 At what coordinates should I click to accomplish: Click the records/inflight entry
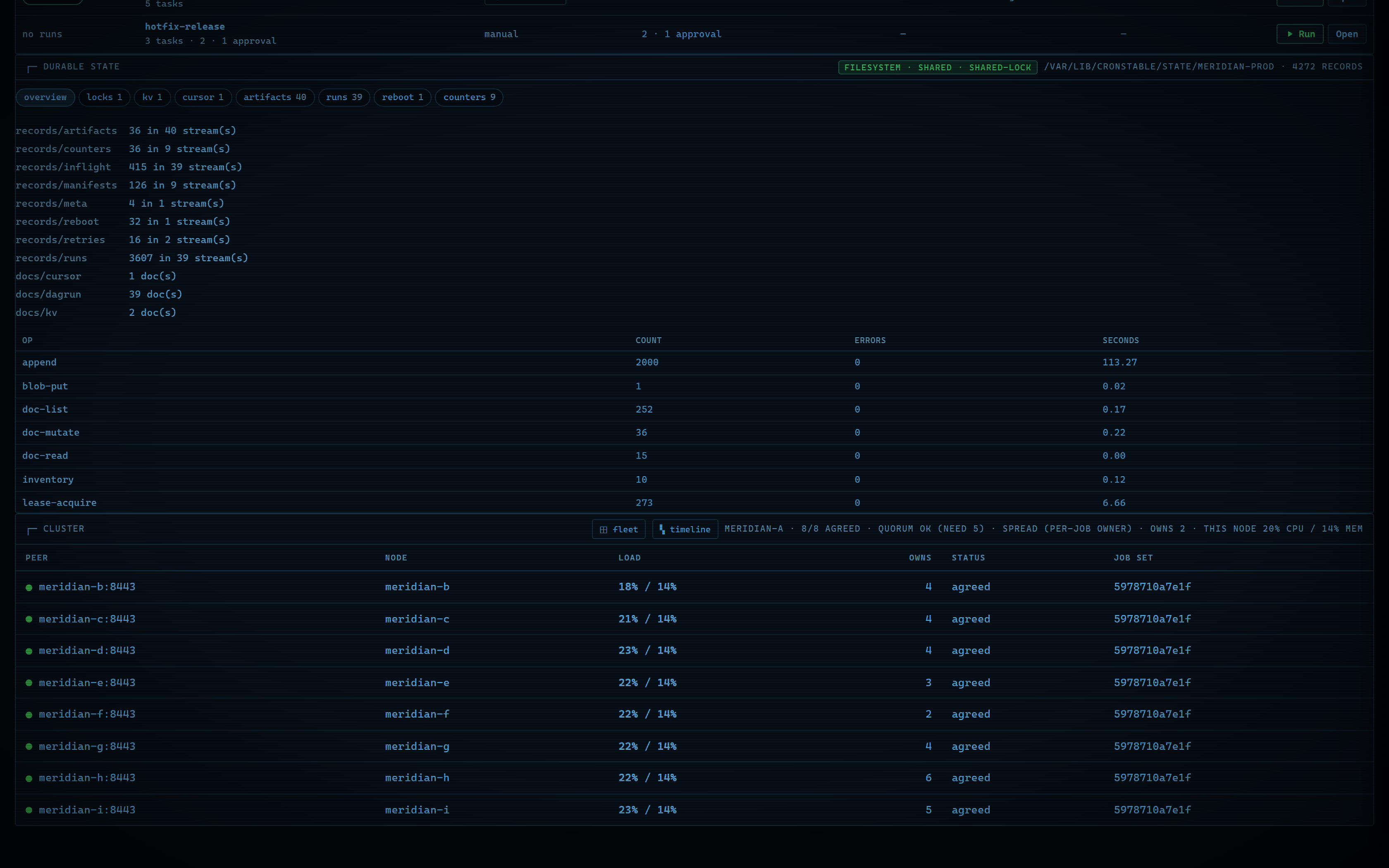(63, 167)
